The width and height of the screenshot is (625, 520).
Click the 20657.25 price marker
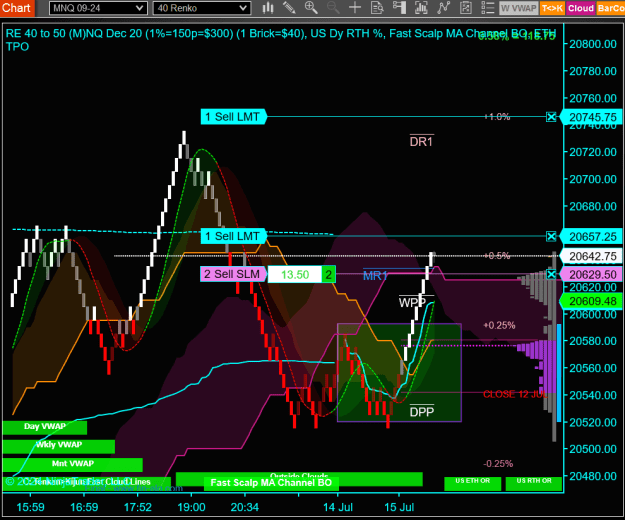click(592, 237)
